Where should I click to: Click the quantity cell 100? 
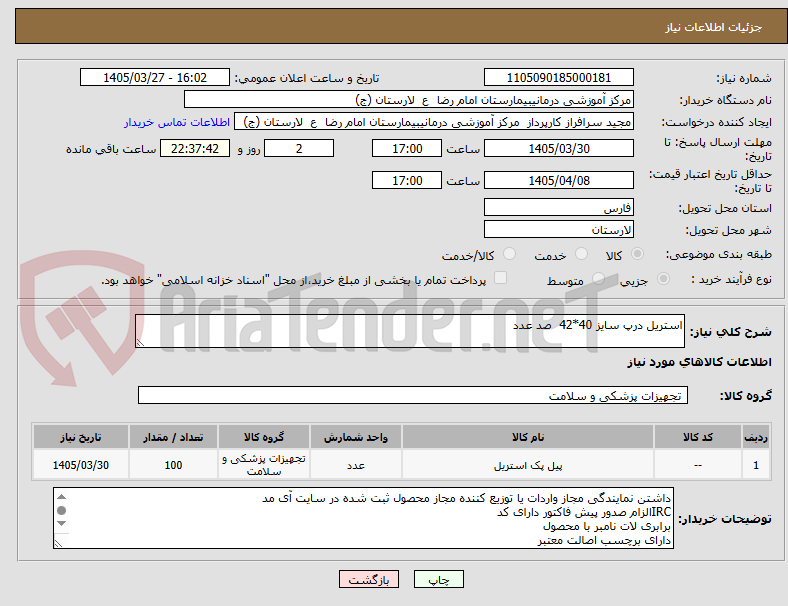coord(173,465)
